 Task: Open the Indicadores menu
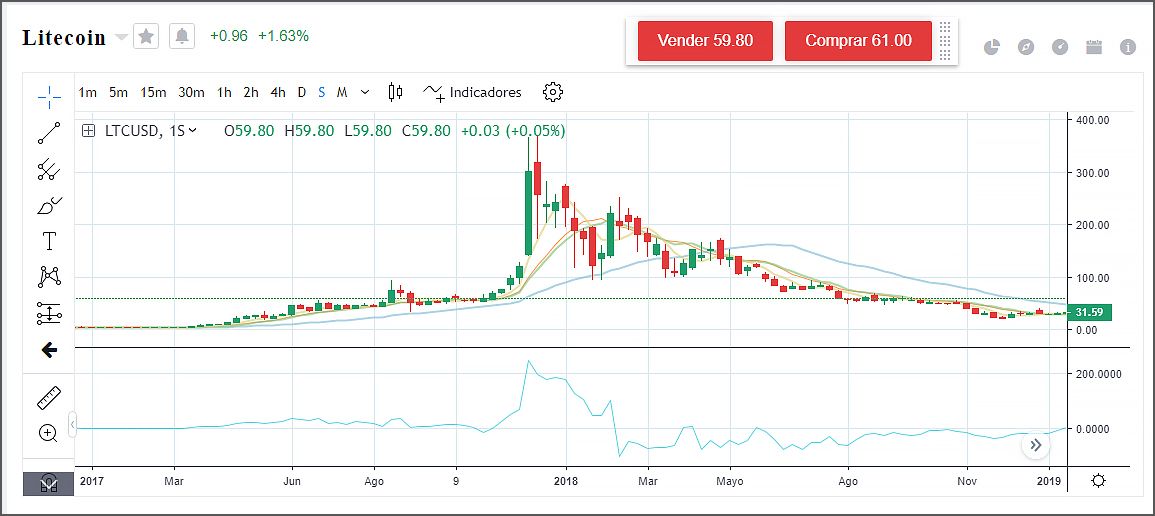point(473,92)
